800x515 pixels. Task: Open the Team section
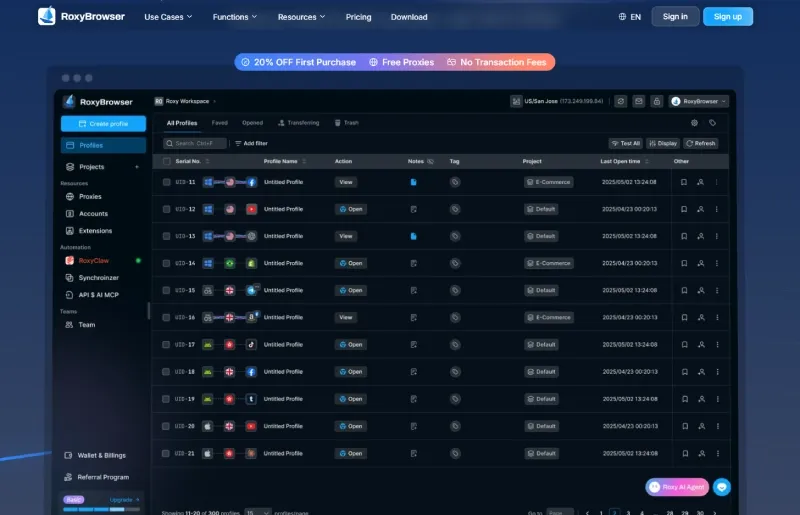[x=80, y=325]
